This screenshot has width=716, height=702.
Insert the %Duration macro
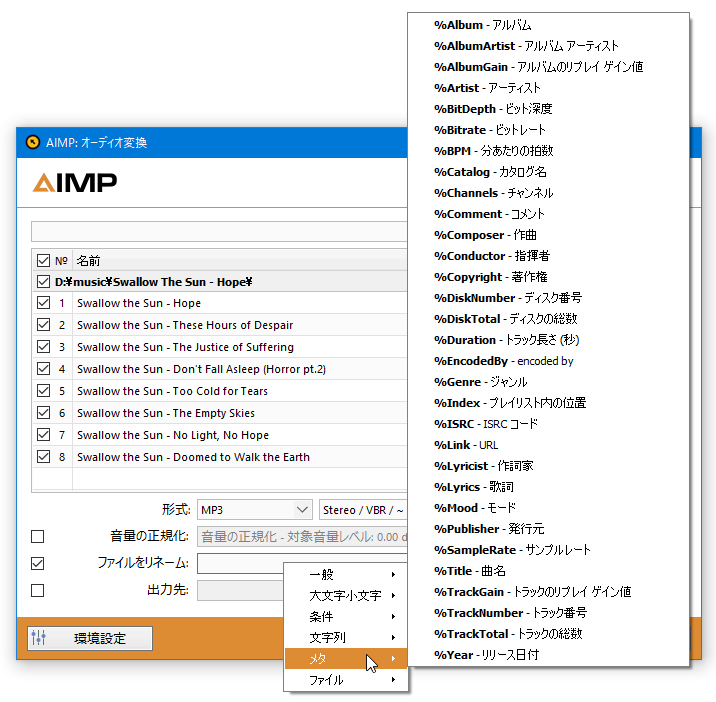548,340
